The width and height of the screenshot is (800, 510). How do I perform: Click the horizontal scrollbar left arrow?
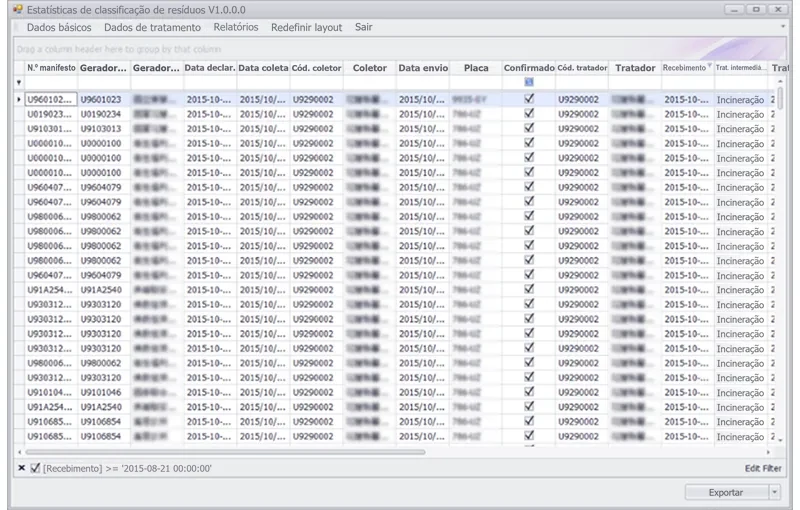(19, 452)
